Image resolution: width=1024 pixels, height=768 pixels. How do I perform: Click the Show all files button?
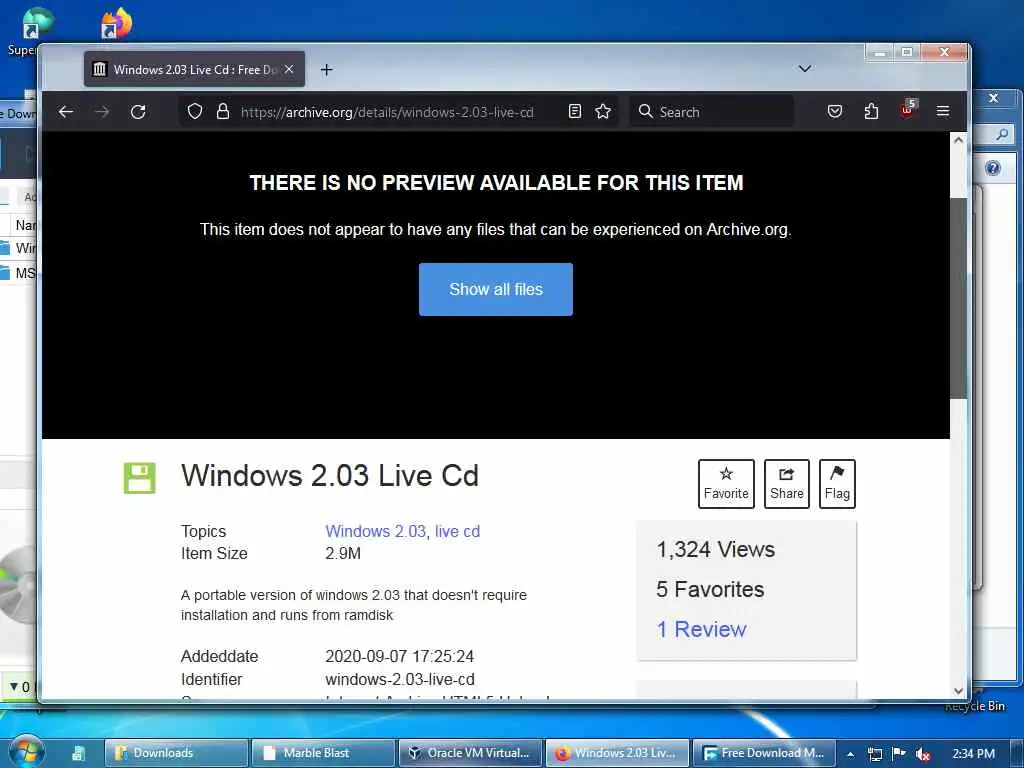pos(496,289)
